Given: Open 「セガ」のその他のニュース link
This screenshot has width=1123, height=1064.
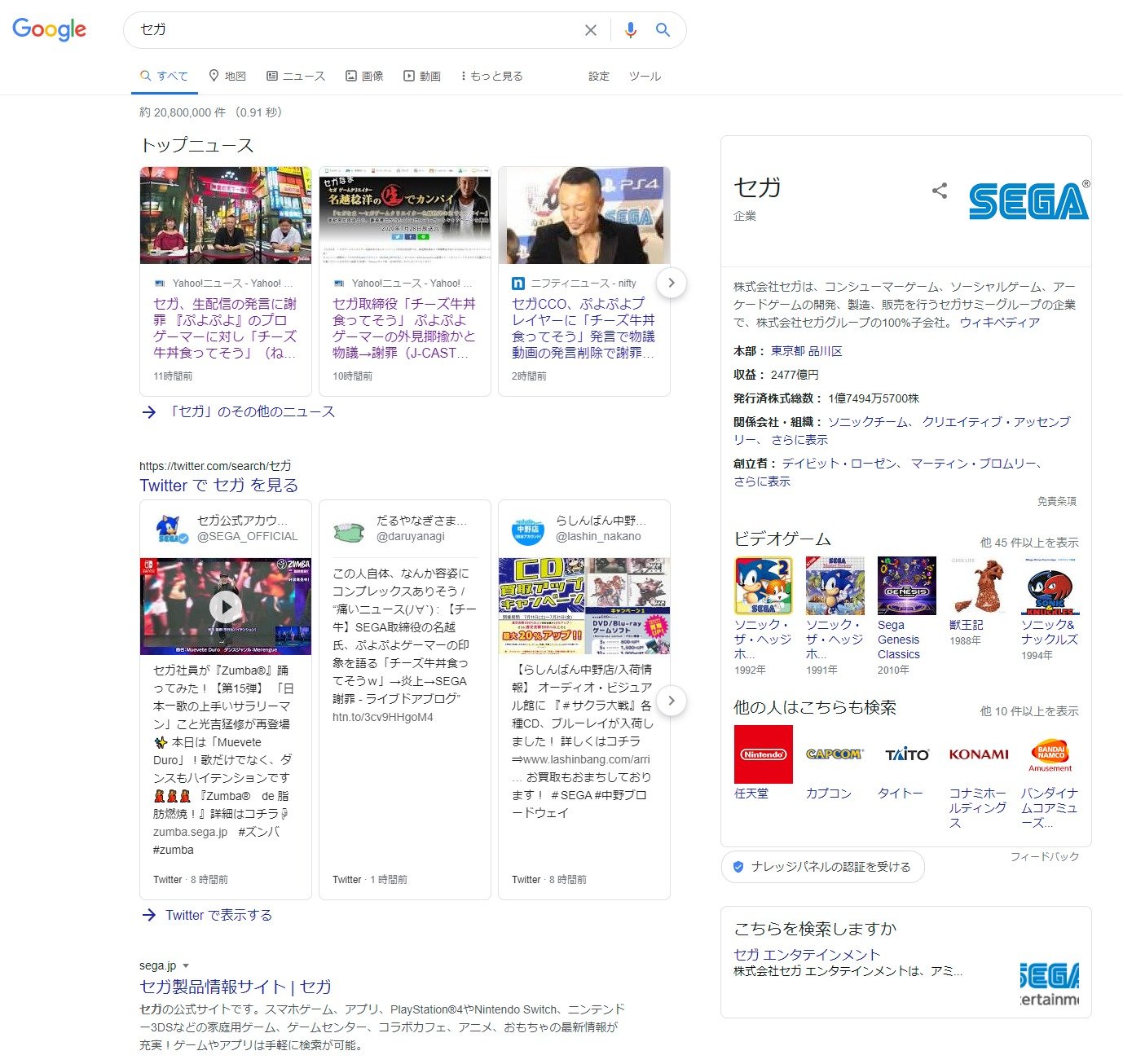Looking at the screenshot, I should point(251,412).
